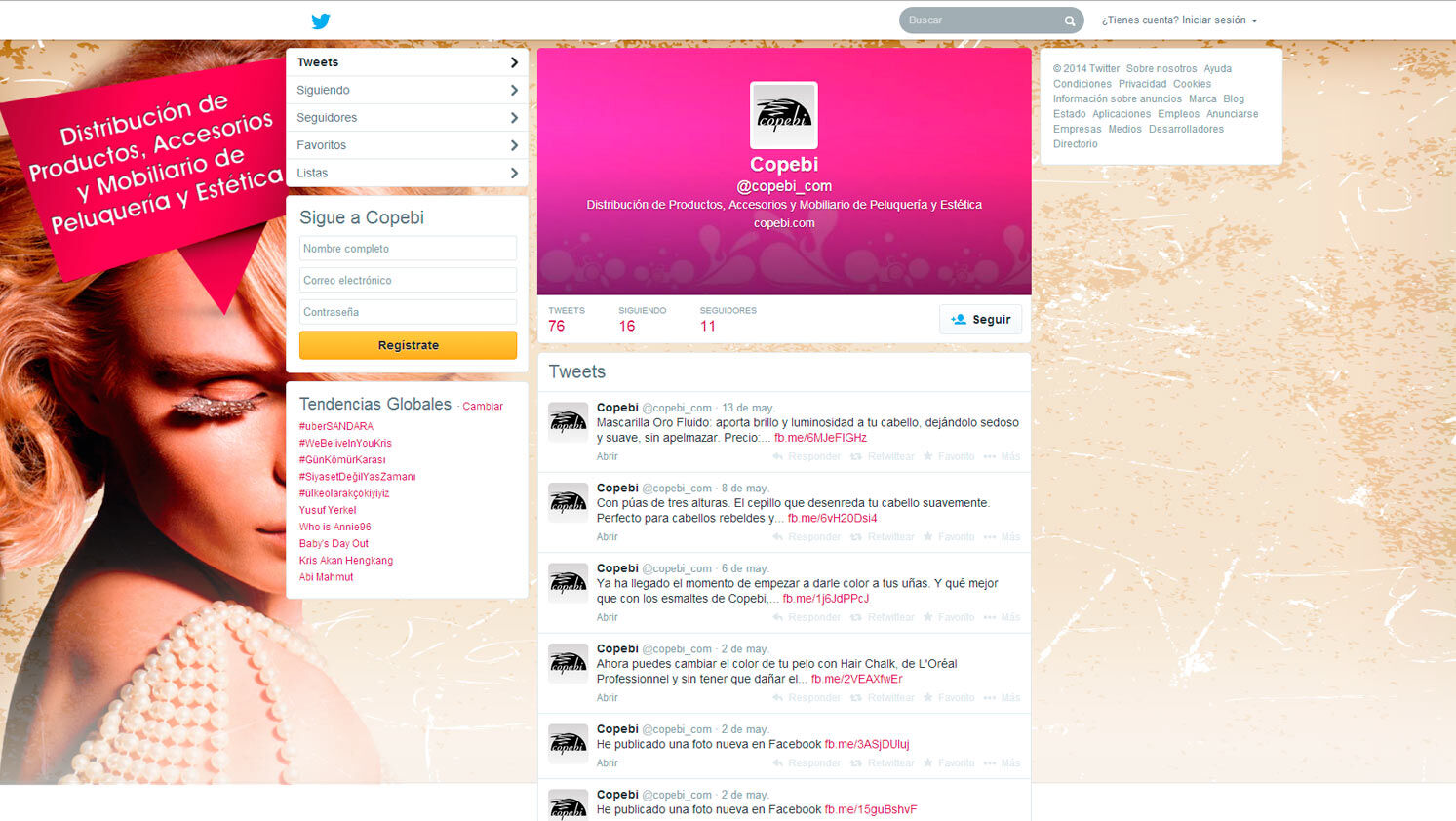Go to the Listas sidebar item
Screen dimensions: 1456x821
point(407,173)
